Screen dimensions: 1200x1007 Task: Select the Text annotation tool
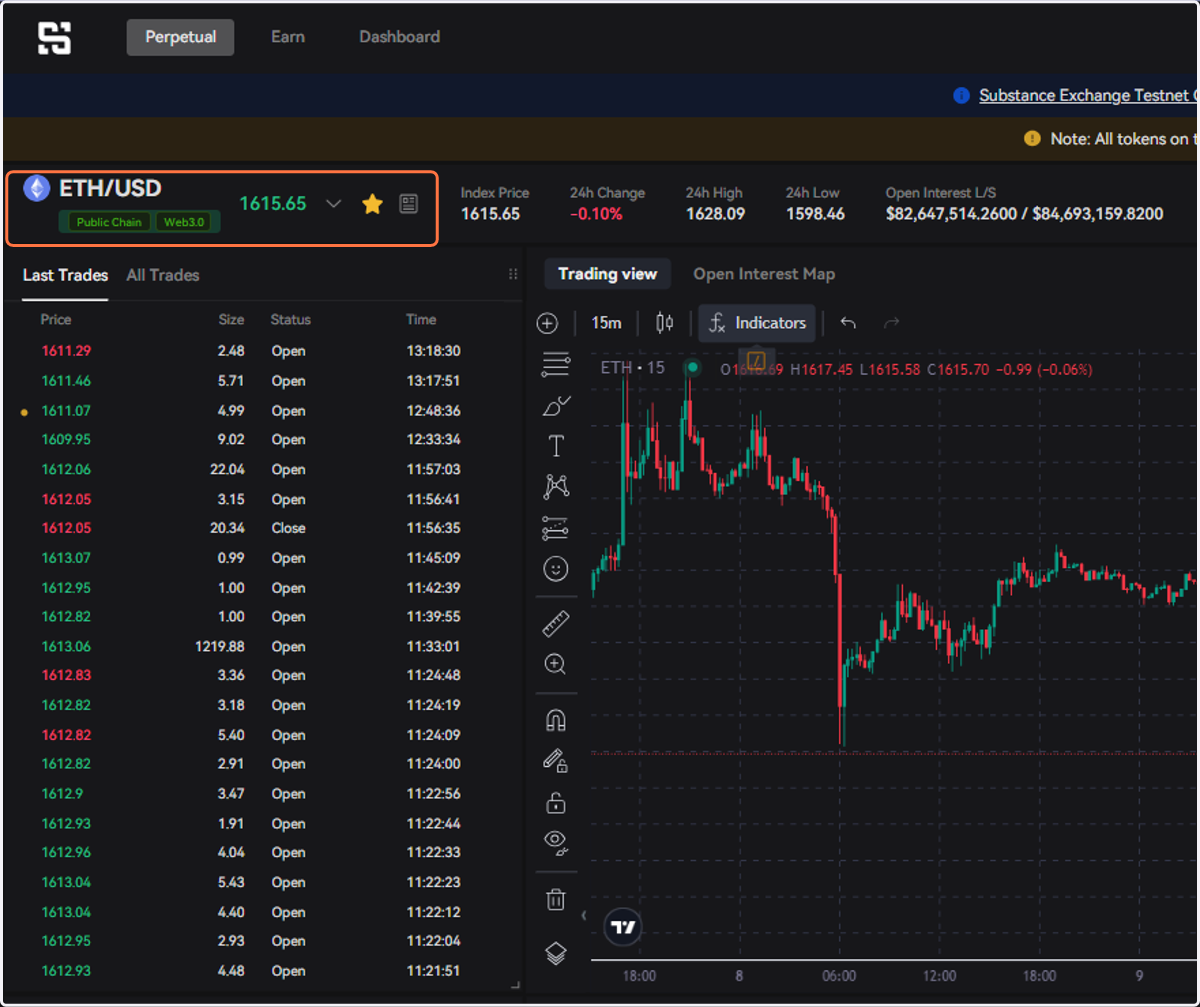[555, 446]
